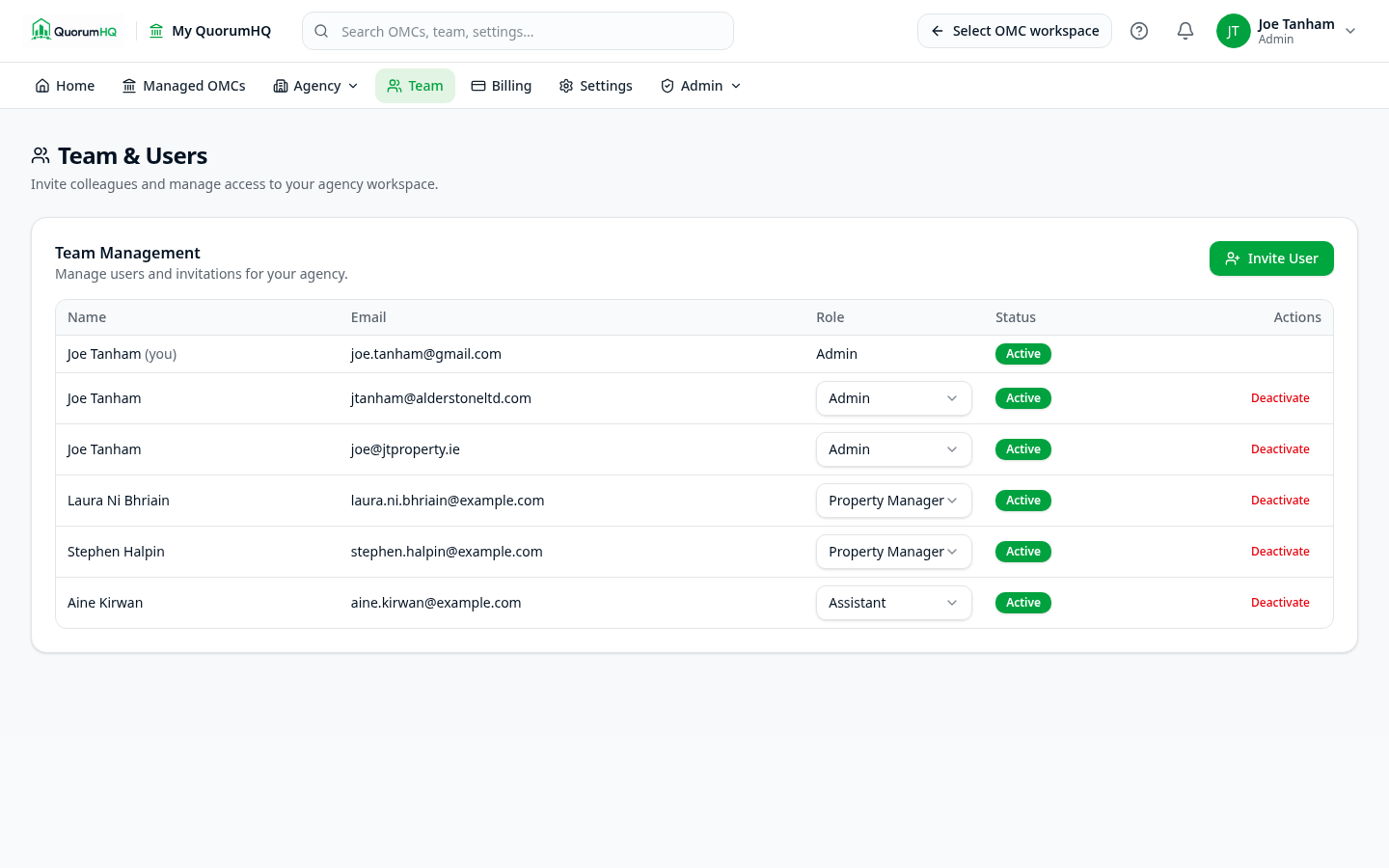Viewport: 1389px width, 868px height.
Task: Deactivate Laura Ni Bhriain
Action: click(x=1280, y=501)
